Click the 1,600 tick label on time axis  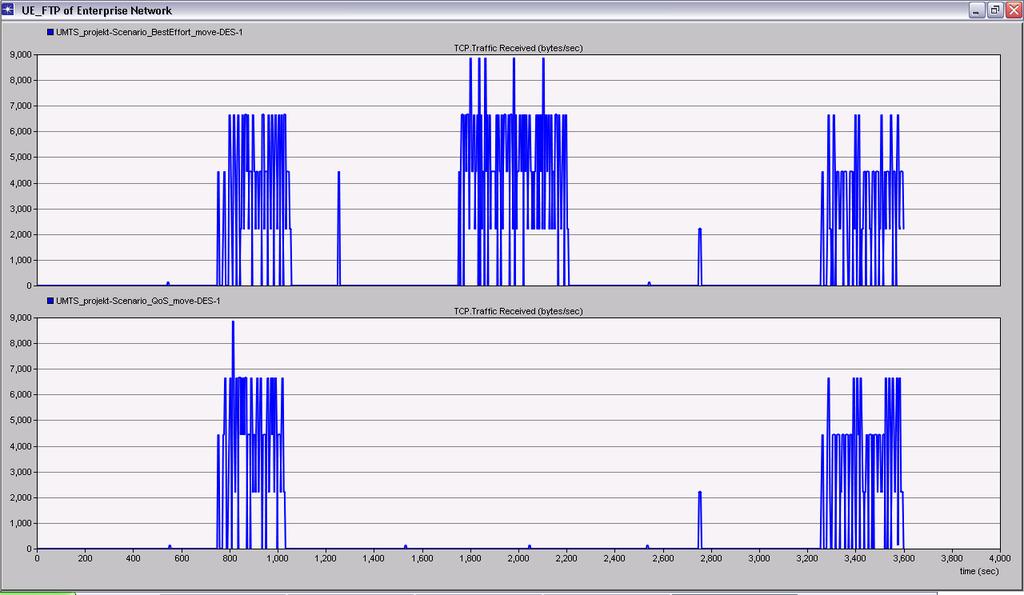coord(422,558)
